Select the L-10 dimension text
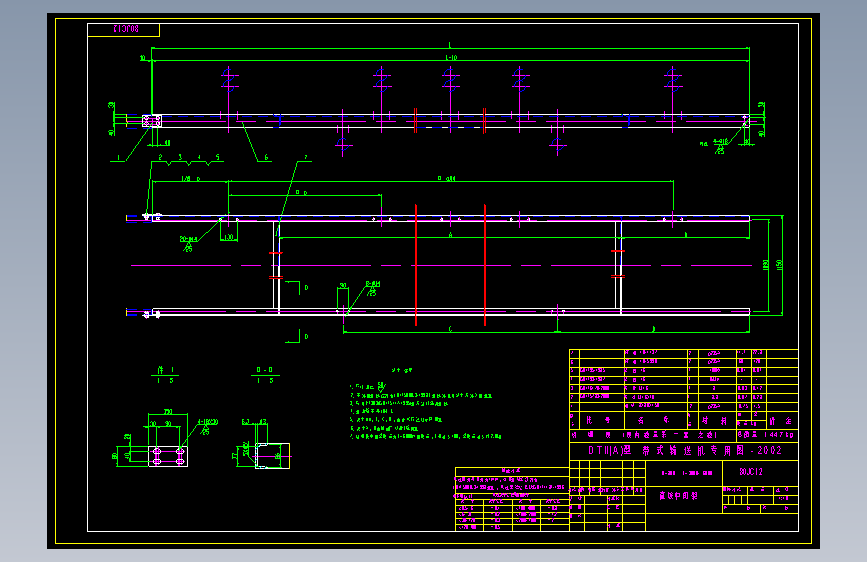Screen dimensions: 867x562 point(451,58)
